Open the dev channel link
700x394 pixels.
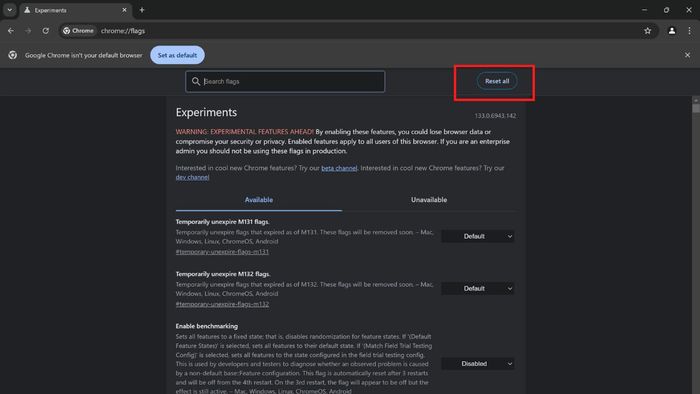coord(192,178)
